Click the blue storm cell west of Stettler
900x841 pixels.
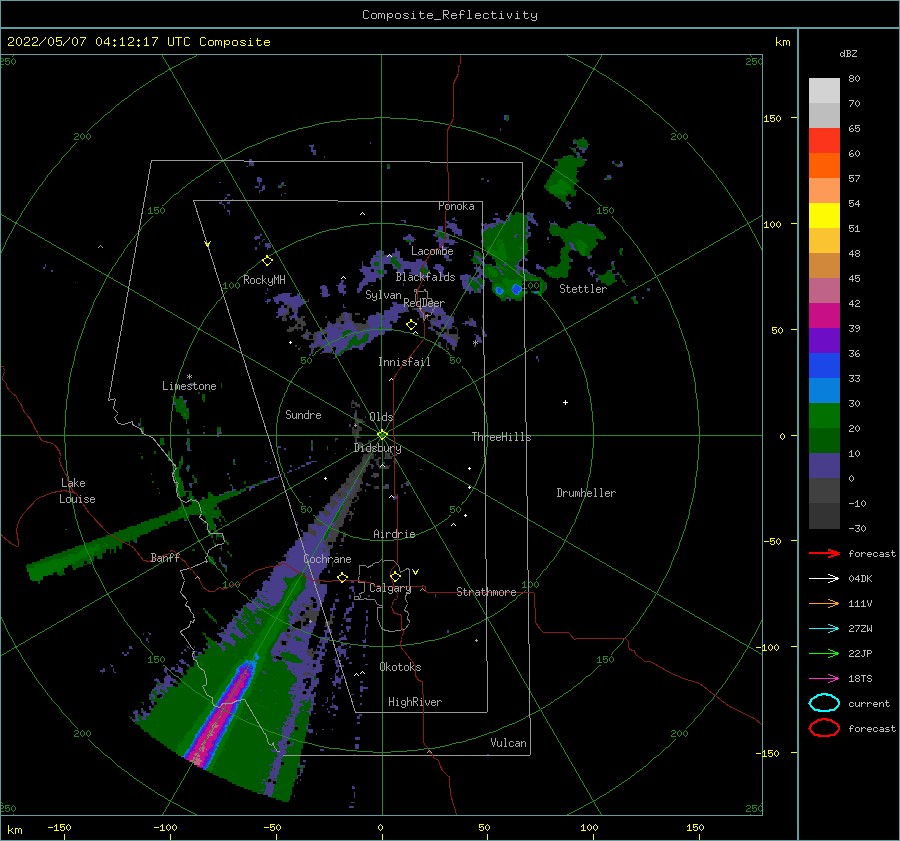pyautogui.click(x=517, y=289)
